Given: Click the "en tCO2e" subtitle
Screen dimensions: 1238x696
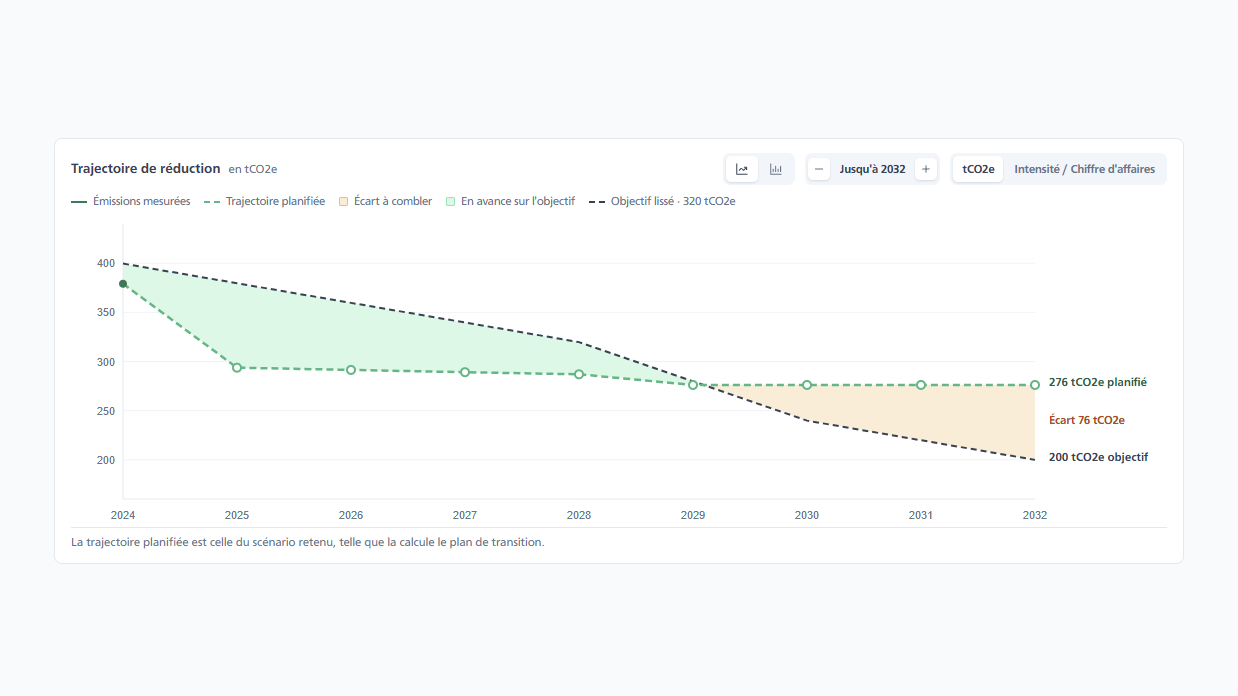Looking at the screenshot, I should (253, 169).
